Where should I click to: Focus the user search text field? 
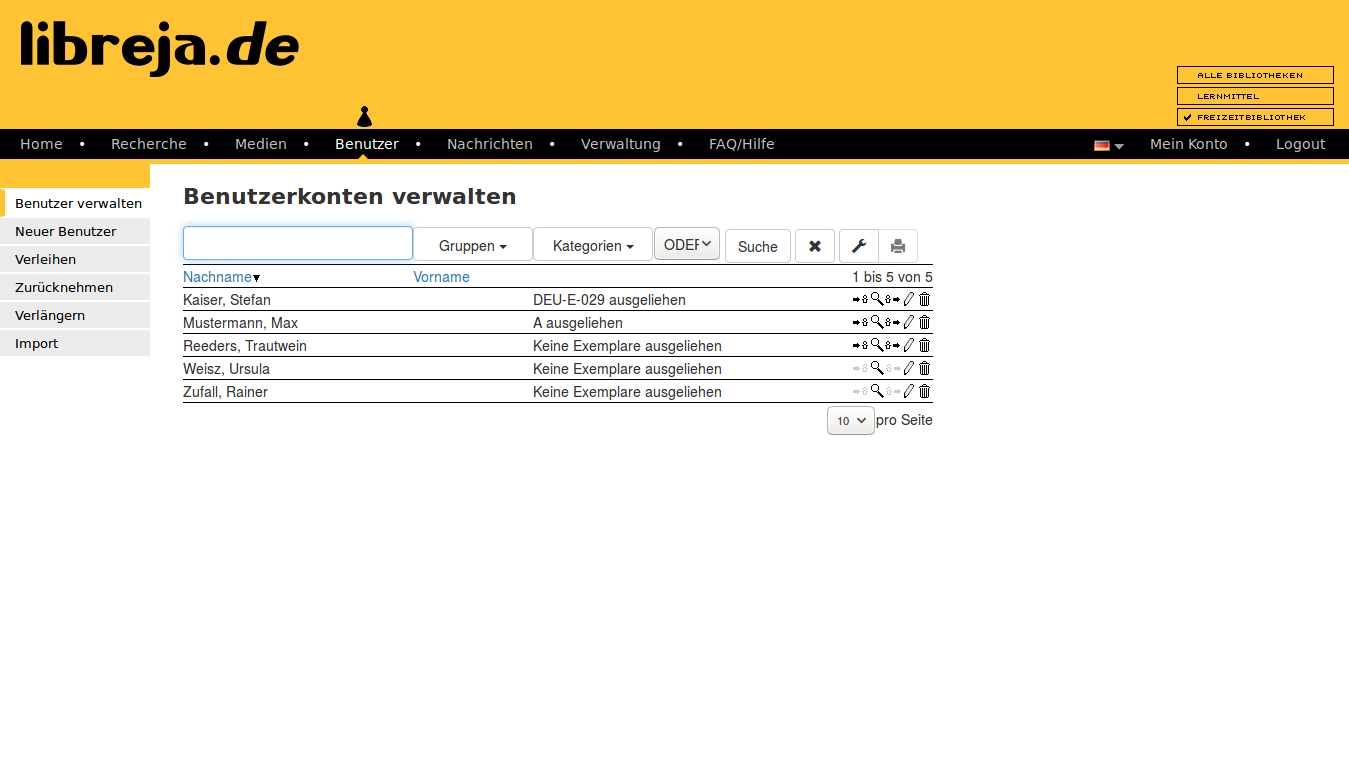pyautogui.click(x=298, y=243)
